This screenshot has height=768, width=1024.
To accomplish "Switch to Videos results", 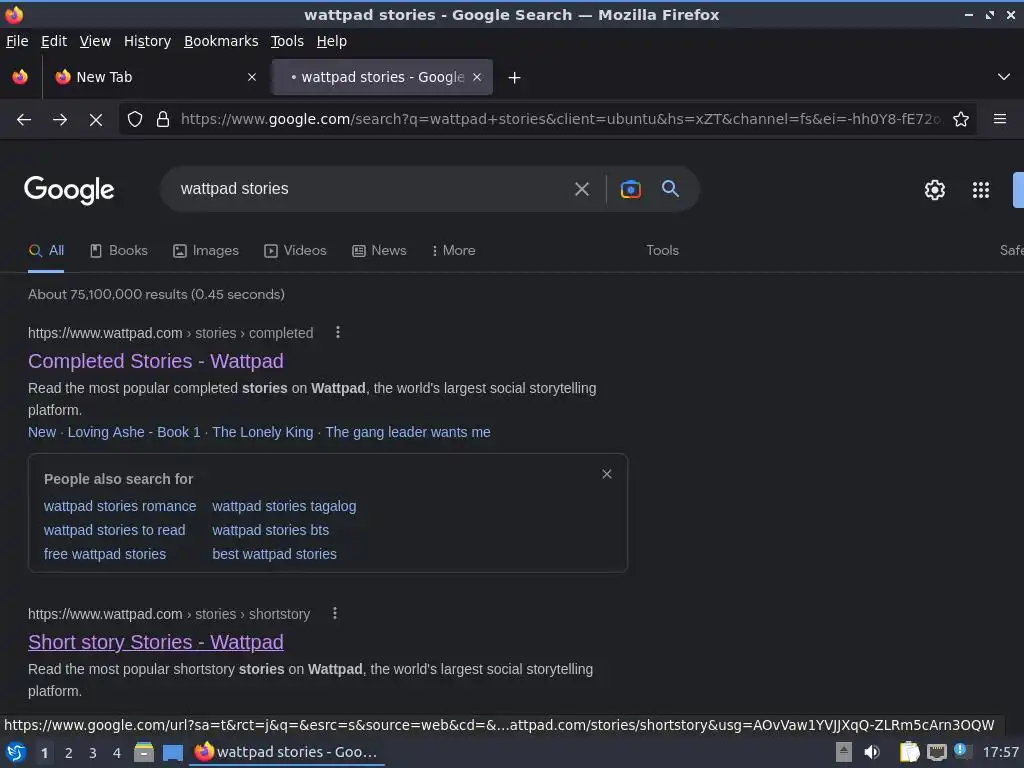I will point(295,251).
